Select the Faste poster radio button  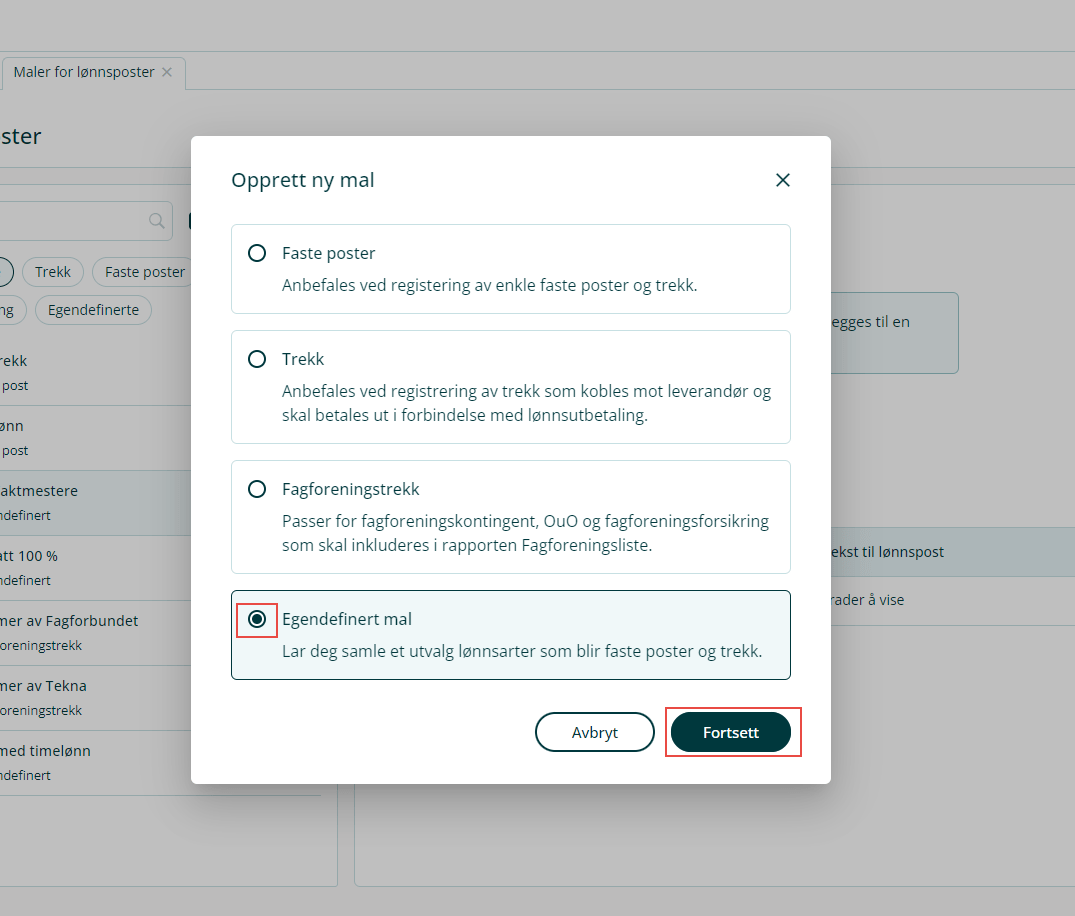[x=257, y=253]
